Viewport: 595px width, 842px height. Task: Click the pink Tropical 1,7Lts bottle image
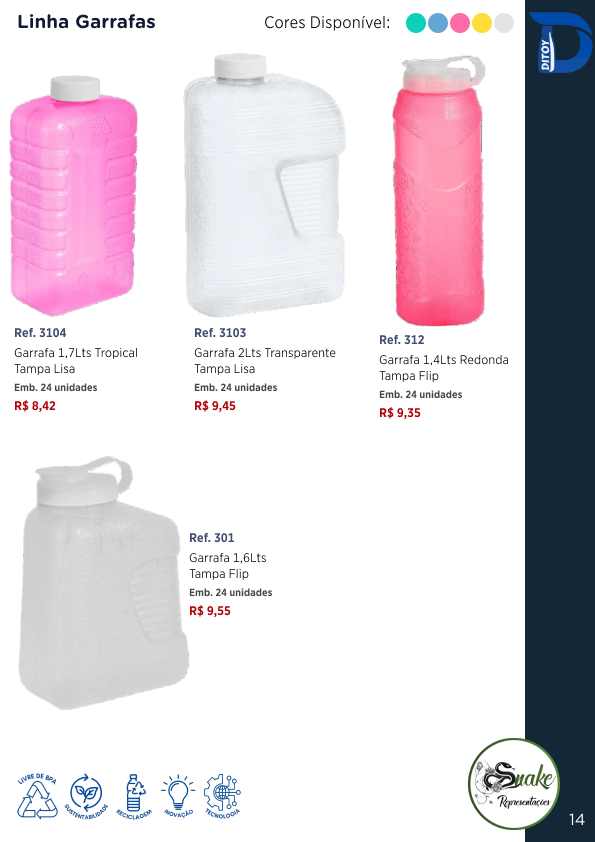pyautogui.click(x=73, y=195)
